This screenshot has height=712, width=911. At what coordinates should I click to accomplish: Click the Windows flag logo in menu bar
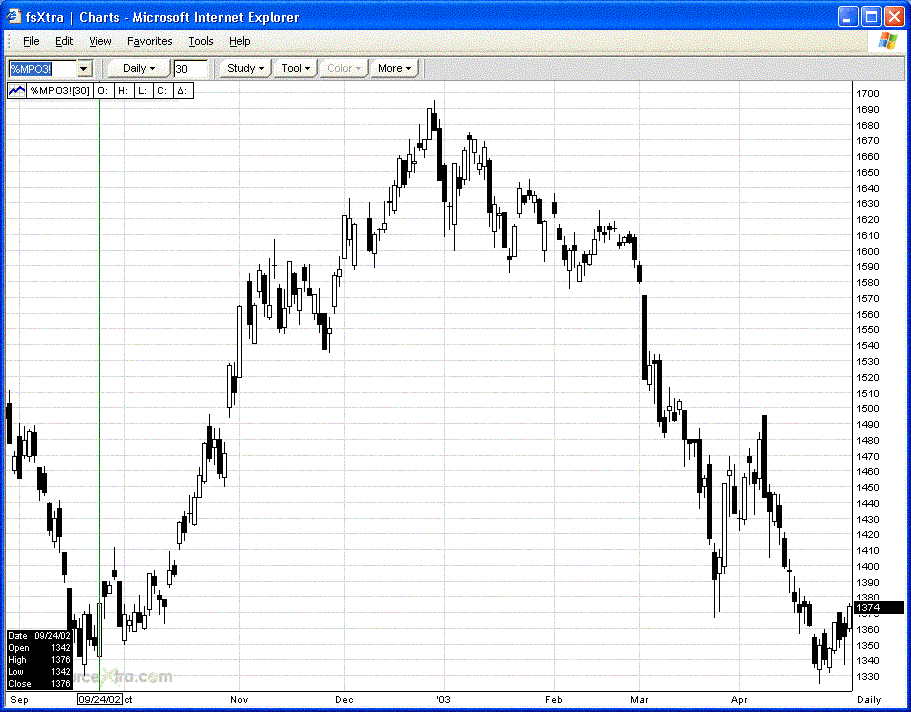[x=887, y=41]
